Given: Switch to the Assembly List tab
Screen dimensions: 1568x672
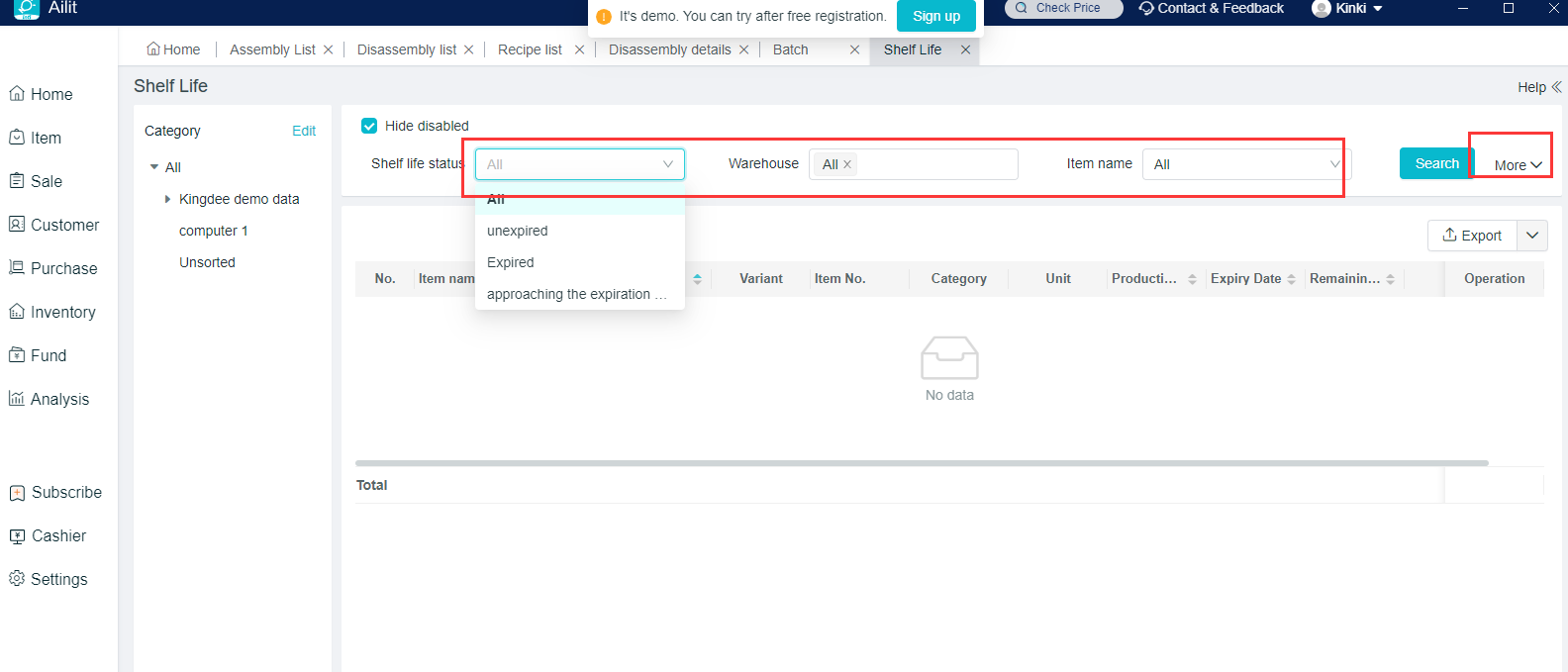Looking at the screenshot, I should click(x=272, y=49).
